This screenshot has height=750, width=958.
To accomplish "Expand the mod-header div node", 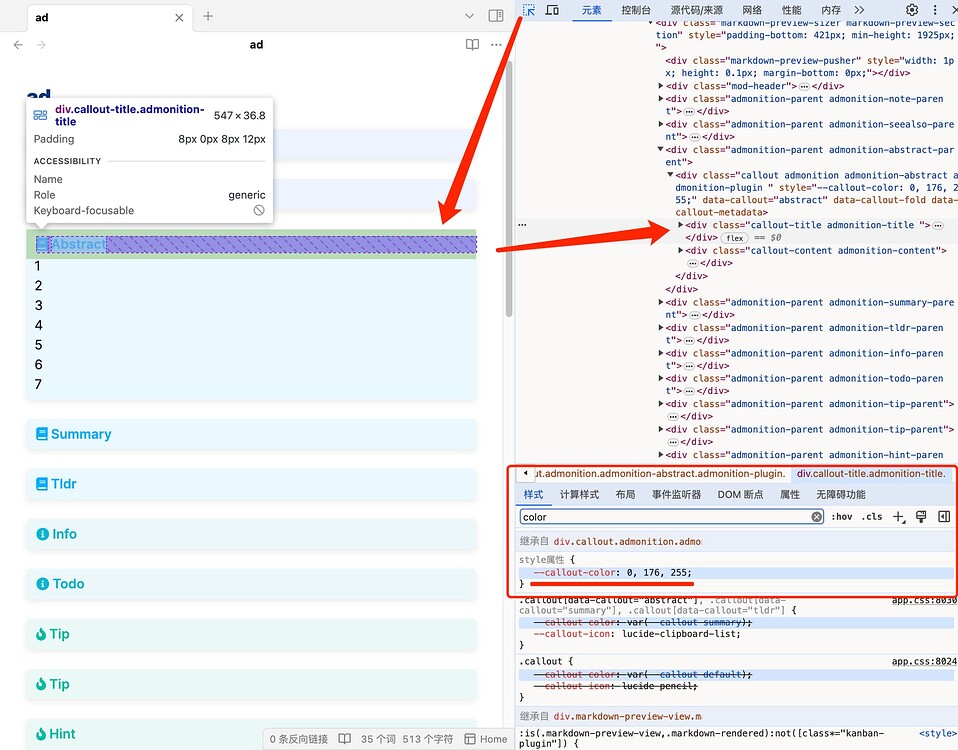I will pos(661,86).
